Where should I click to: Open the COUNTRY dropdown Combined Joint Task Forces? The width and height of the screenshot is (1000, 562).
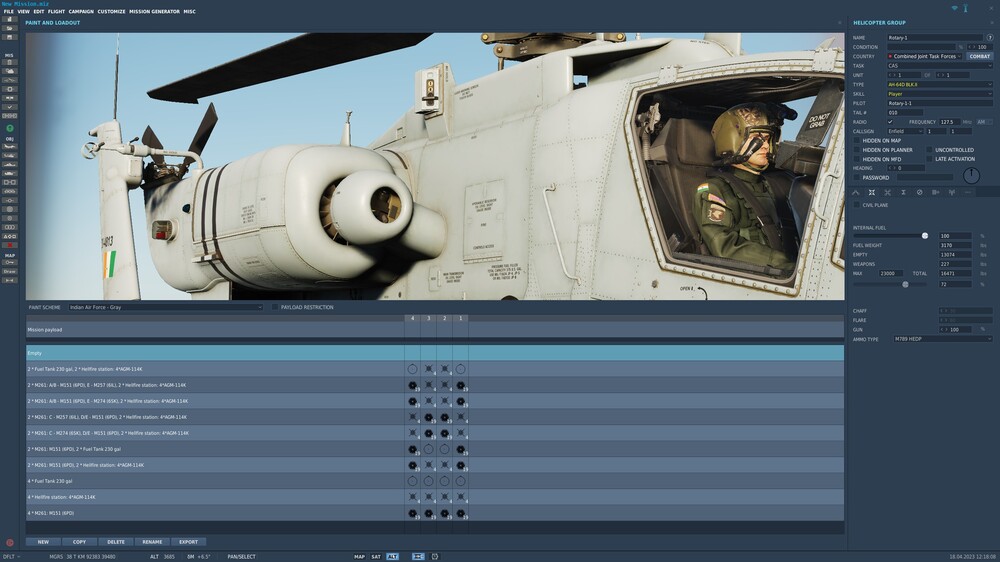[924, 56]
